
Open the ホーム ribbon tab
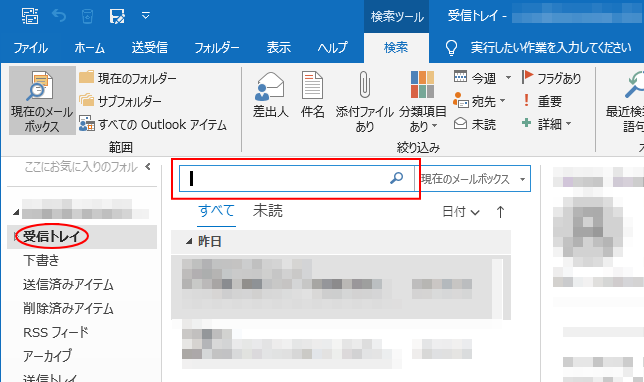pyautogui.click(x=89, y=48)
